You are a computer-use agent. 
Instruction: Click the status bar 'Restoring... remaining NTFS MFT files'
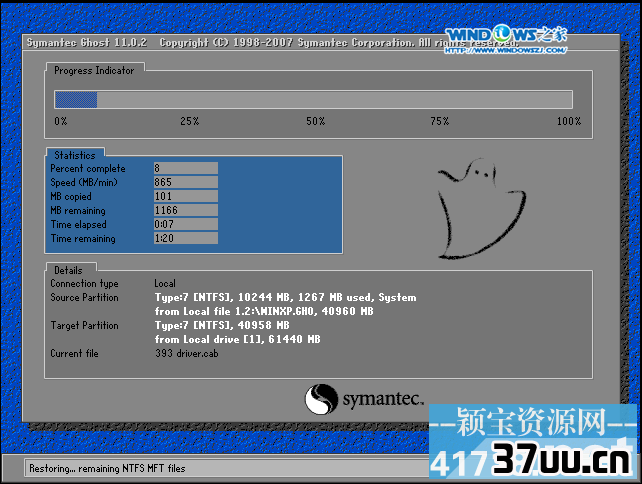coord(107,468)
